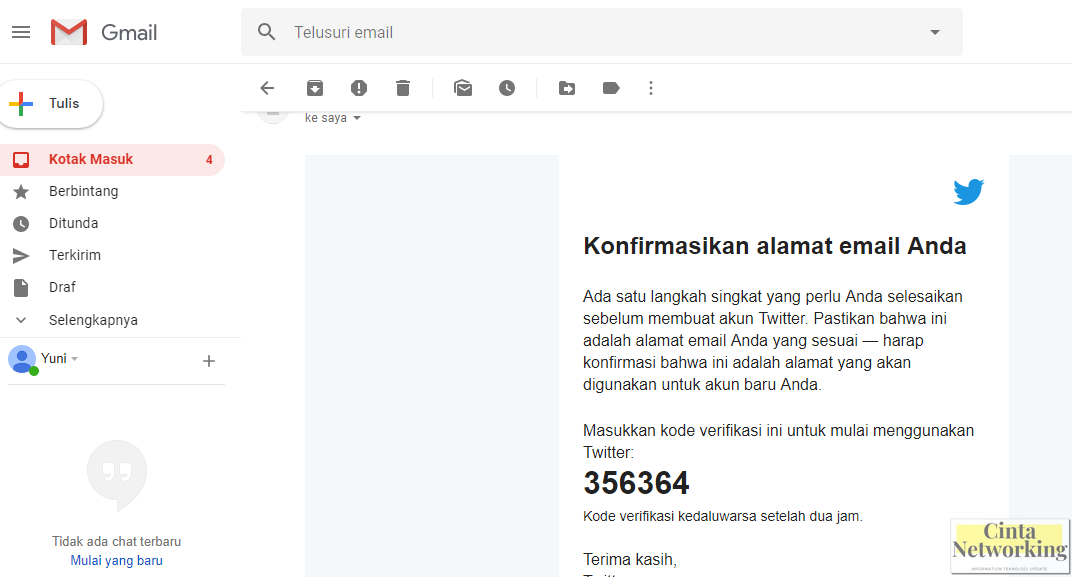This screenshot has height=577, width=1072.
Task: Click the heading Konfirmasikan alamat email Anda
Action: pos(775,246)
